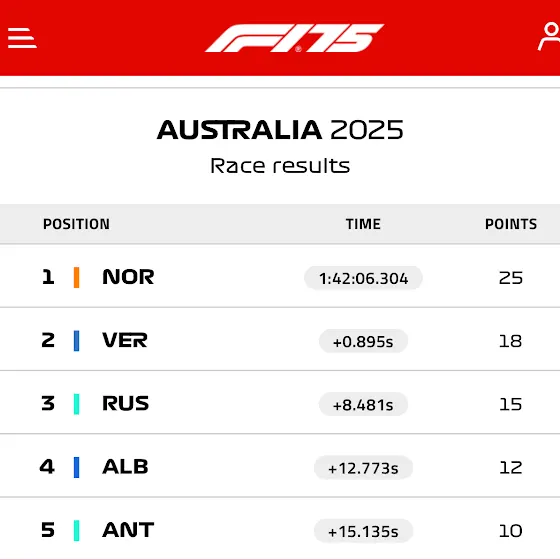Image resolution: width=560 pixels, height=560 pixels.
Task: Select the NOR driver row
Action: click(x=280, y=276)
